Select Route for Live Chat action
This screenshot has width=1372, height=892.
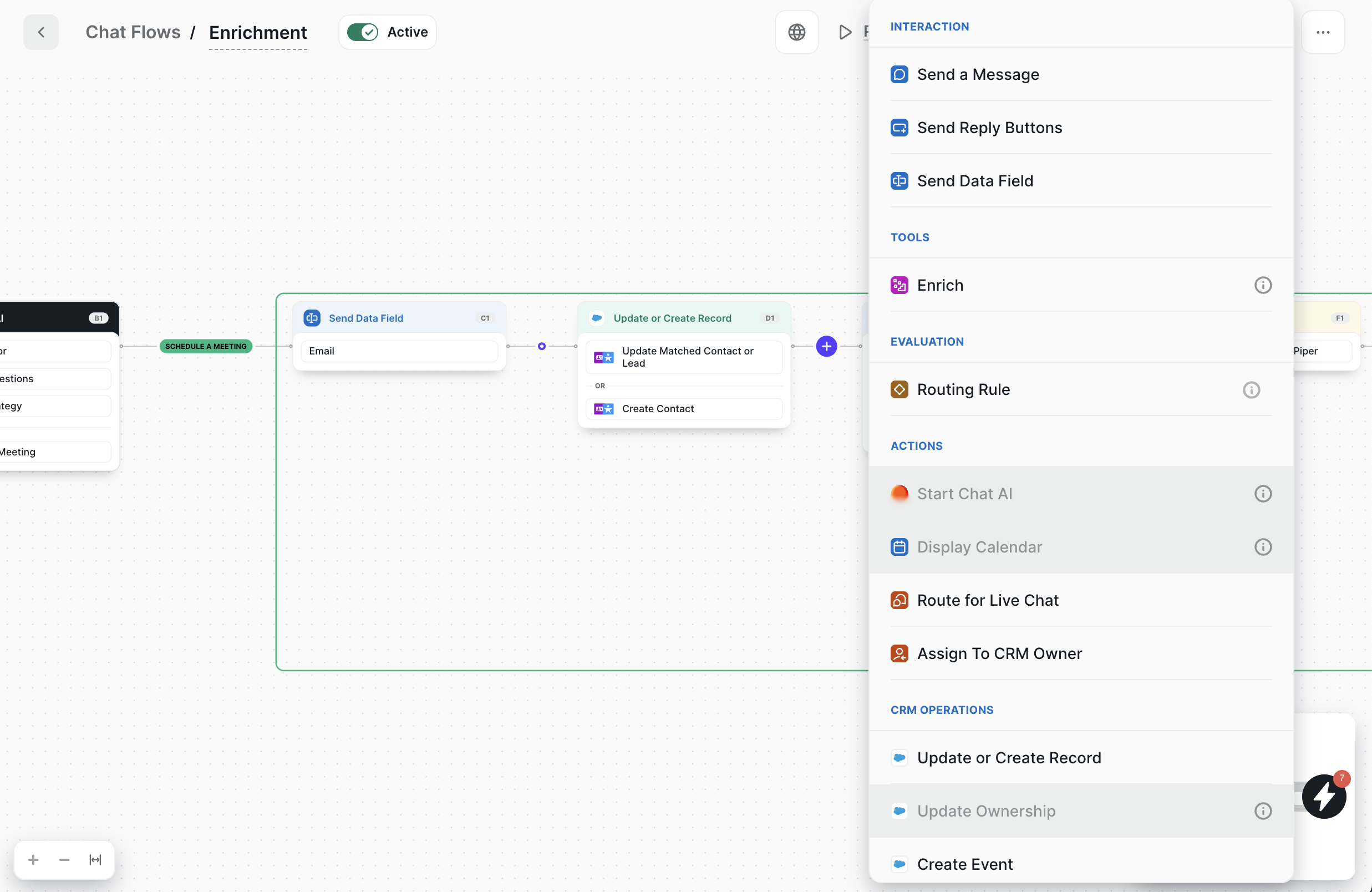click(x=988, y=600)
